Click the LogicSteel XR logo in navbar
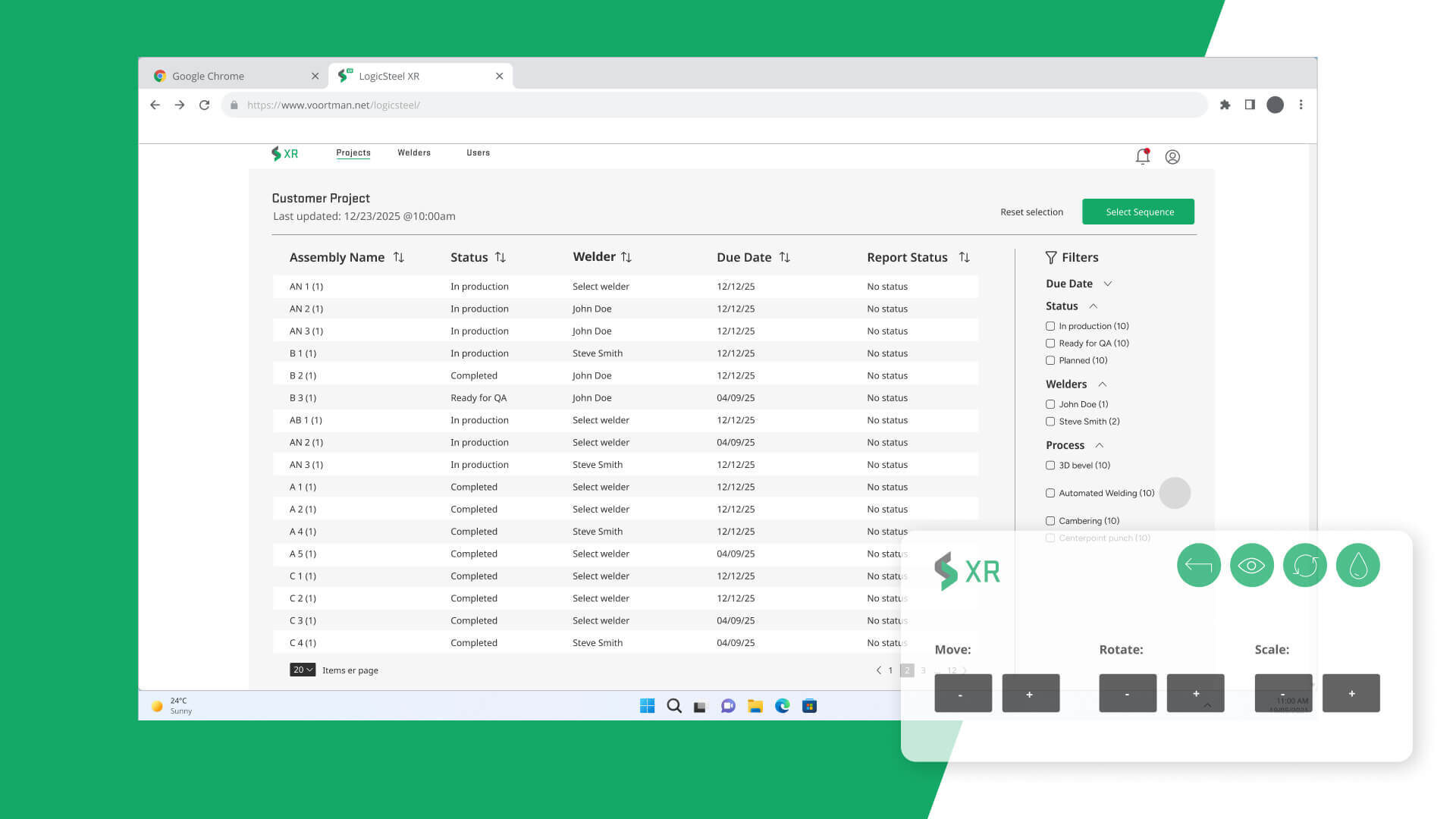The image size is (1456, 819). (x=284, y=154)
